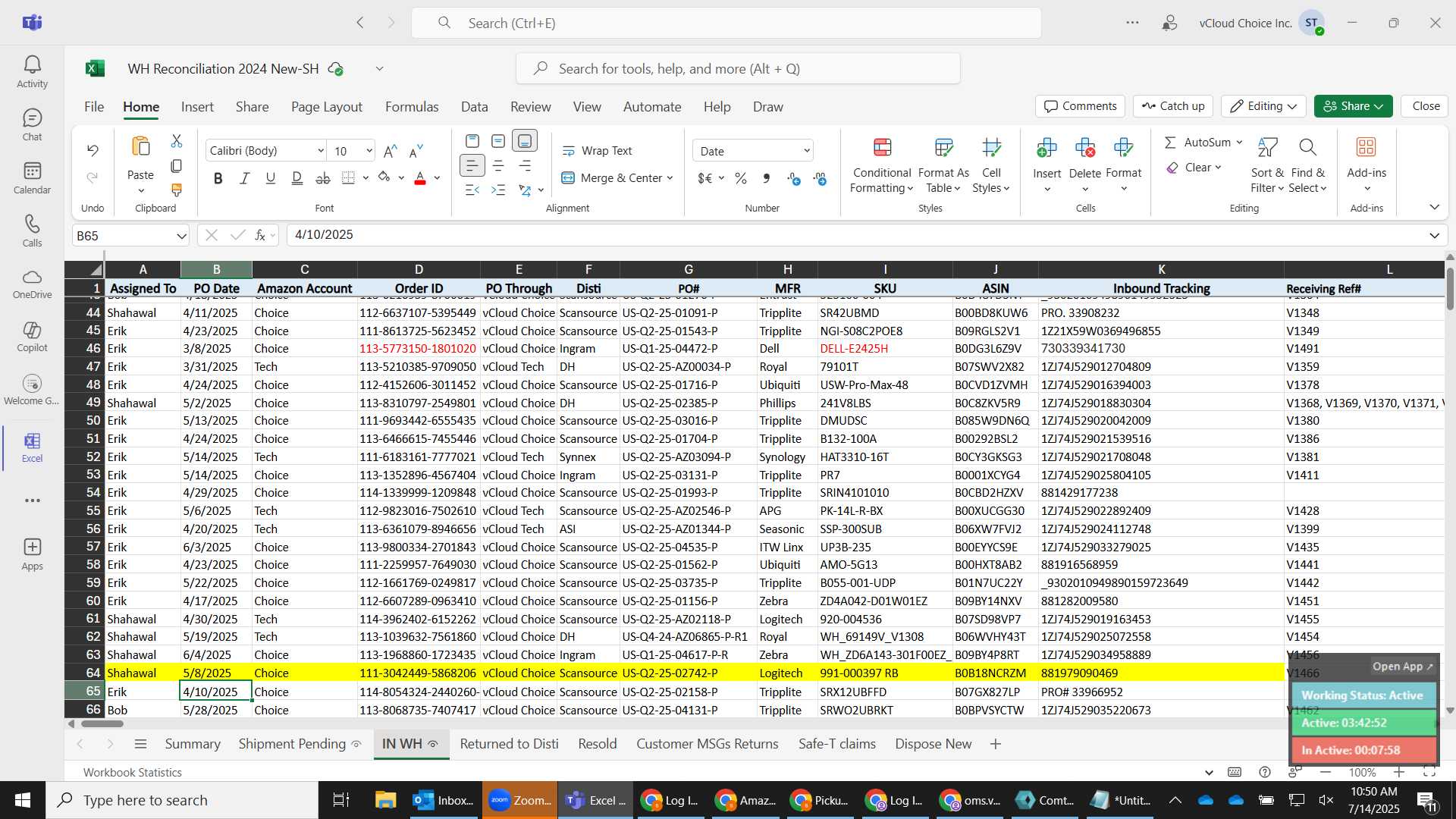This screenshot has height=819, width=1456.
Task: Close the Excel file view
Action: [x=1426, y=106]
